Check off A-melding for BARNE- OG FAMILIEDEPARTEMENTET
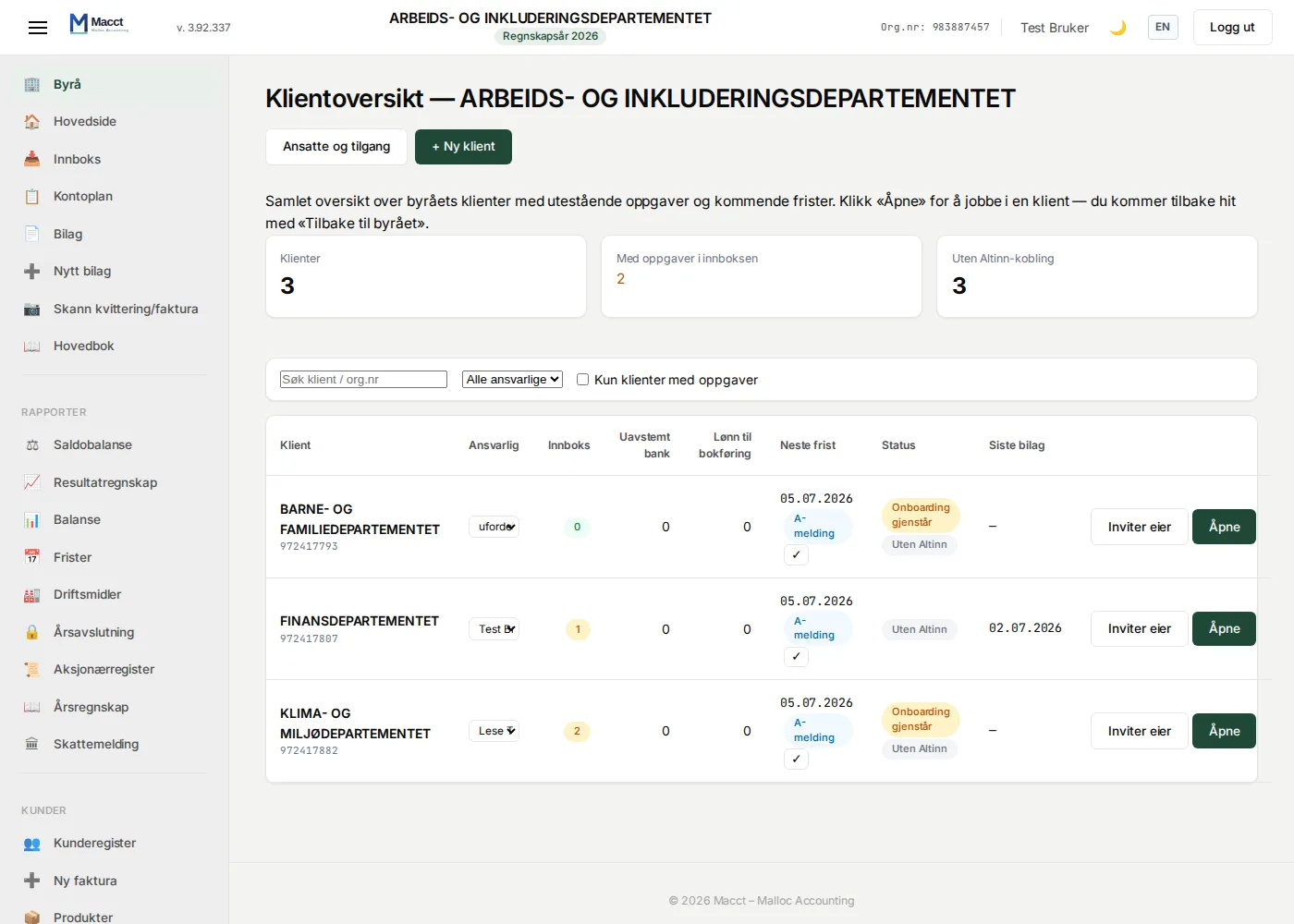The height and width of the screenshot is (924, 1294). pyautogui.click(x=796, y=554)
